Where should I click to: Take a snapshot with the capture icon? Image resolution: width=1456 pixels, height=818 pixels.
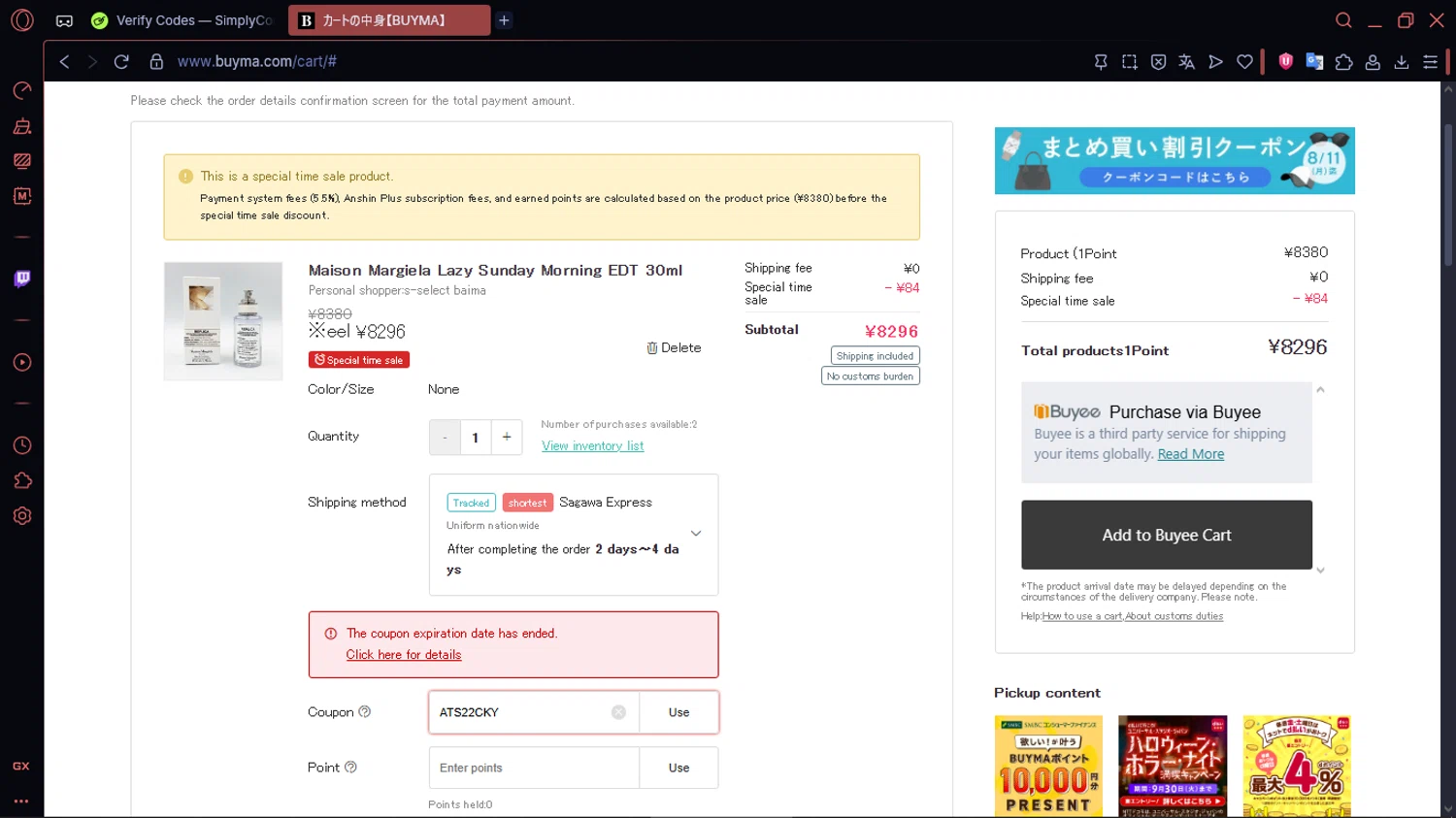pyautogui.click(x=1130, y=61)
